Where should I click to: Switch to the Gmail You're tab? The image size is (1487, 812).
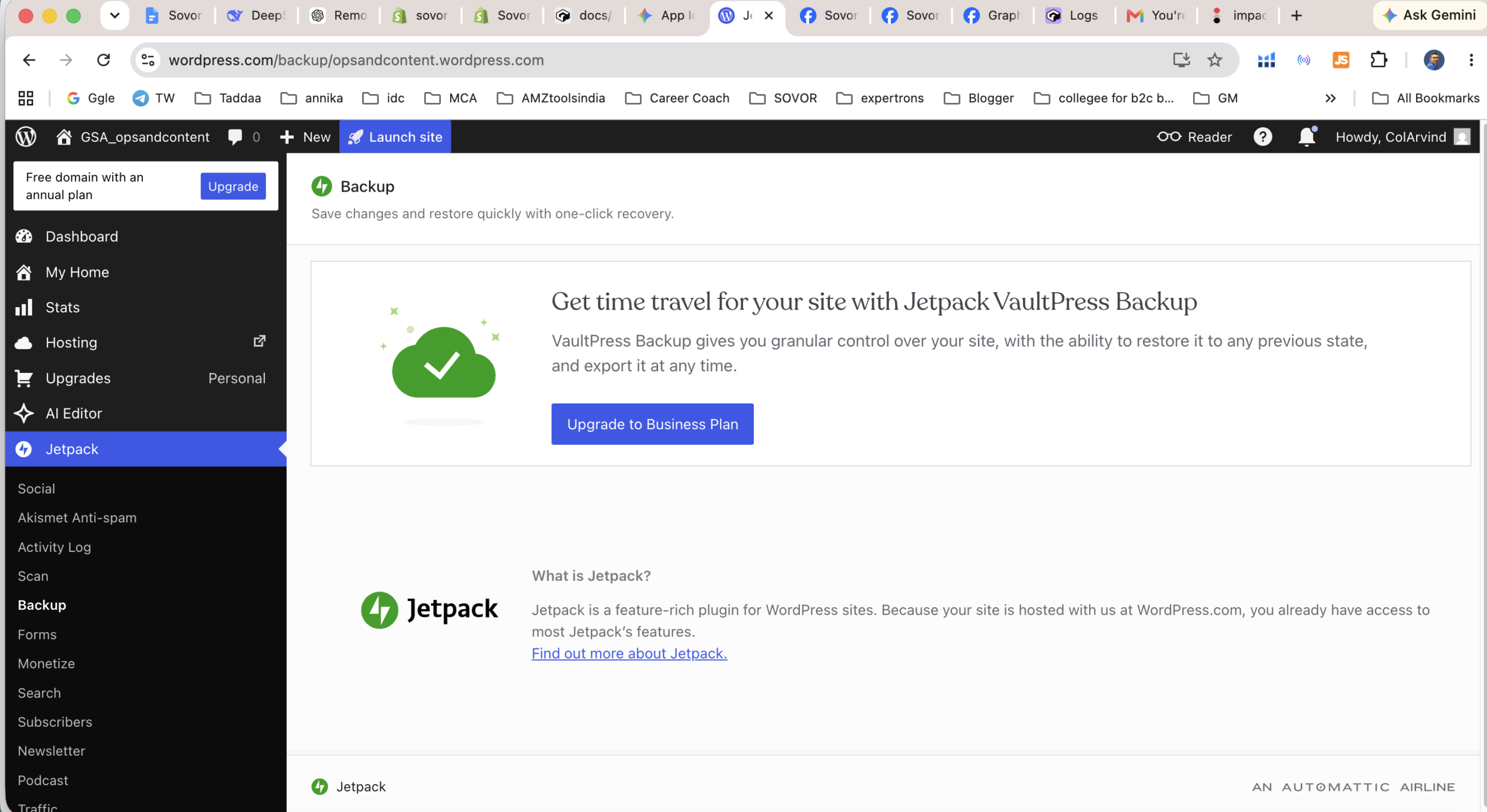click(x=1156, y=16)
